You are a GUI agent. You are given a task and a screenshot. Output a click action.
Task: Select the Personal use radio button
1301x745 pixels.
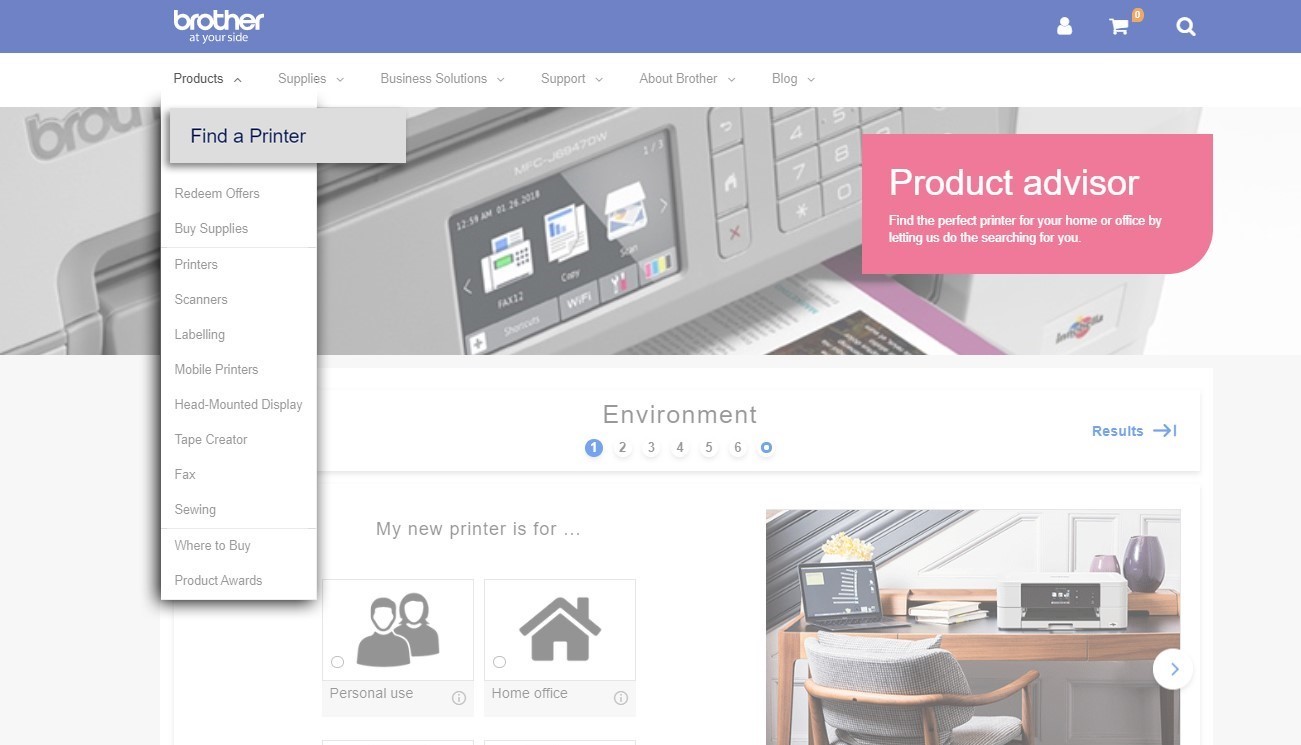(x=337, y=662)
